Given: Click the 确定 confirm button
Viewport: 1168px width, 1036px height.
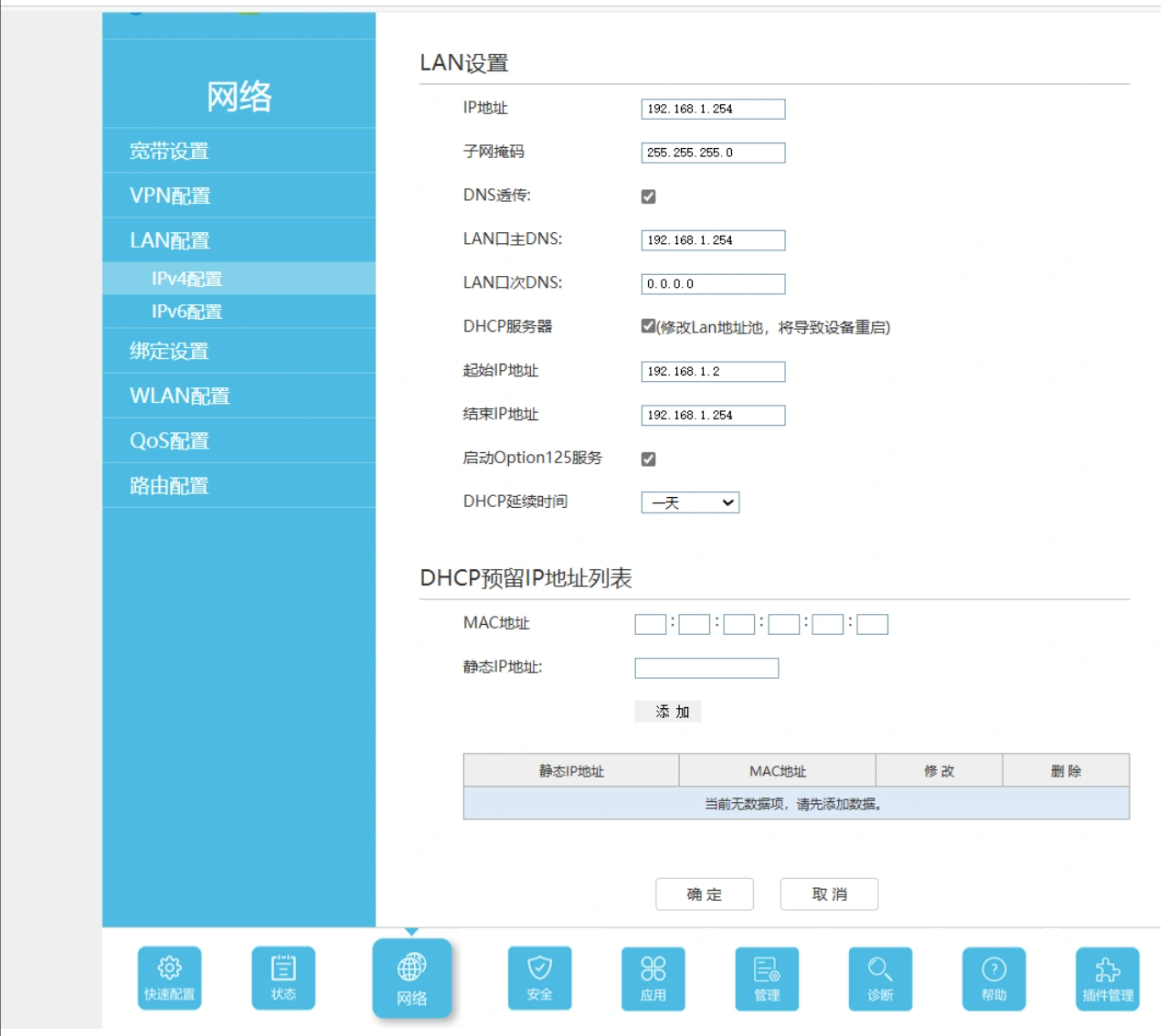Looking at the screenshot, I should point(704,894).
